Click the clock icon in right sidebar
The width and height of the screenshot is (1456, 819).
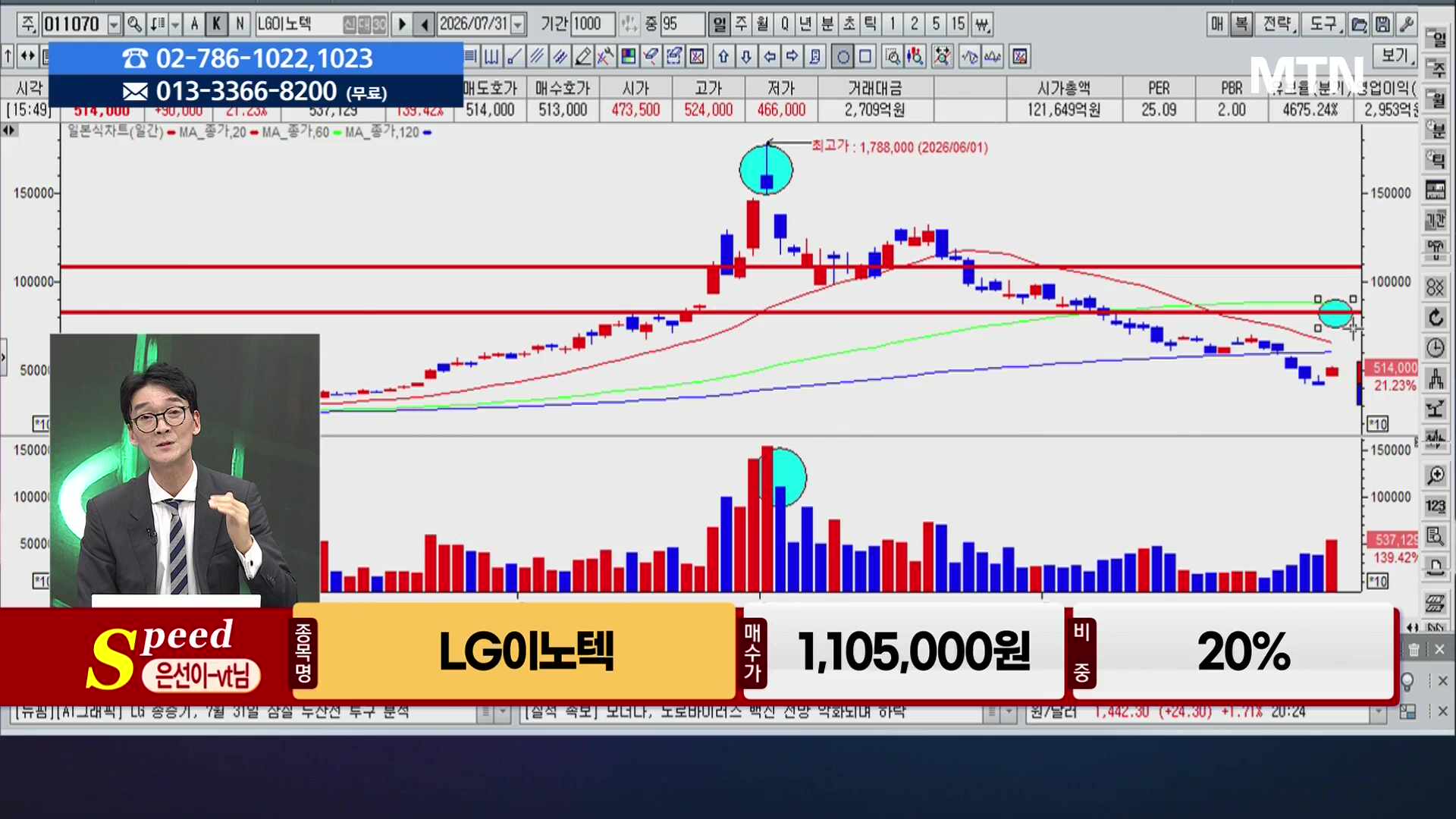[1436, 347]
